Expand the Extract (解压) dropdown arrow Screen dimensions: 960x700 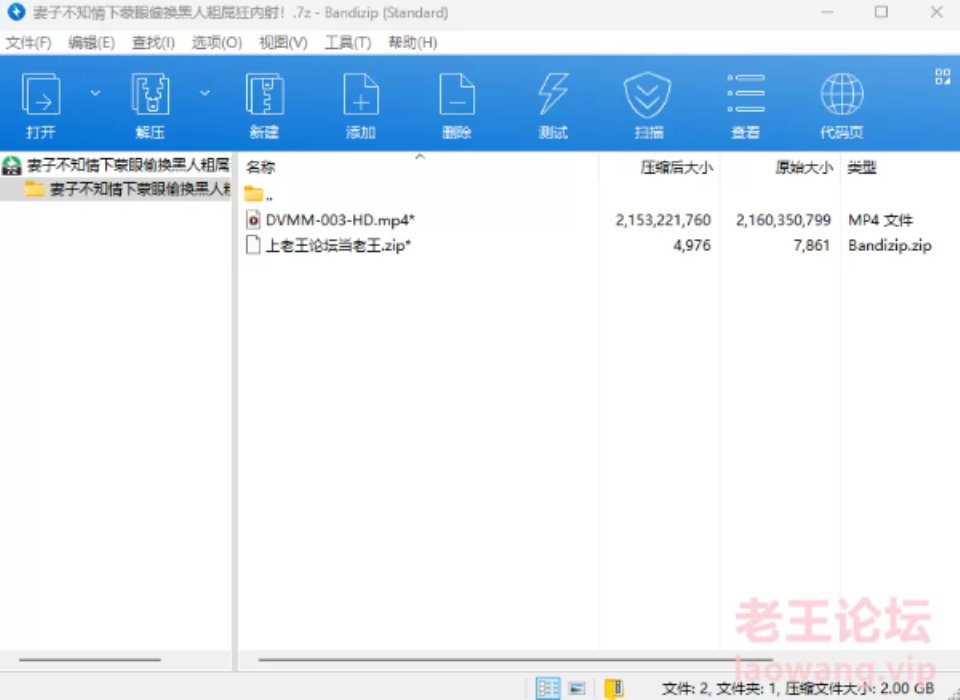point(204,93)
